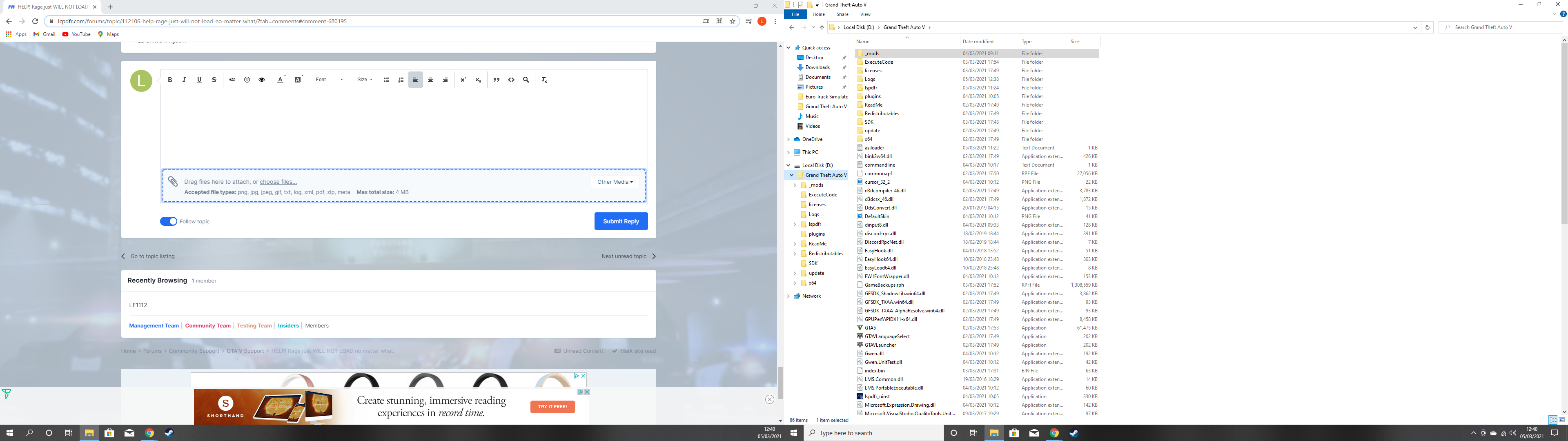1568x441 pixels.
Task: Toggle strikethrough formatting
Action: [x=214, y=80]
